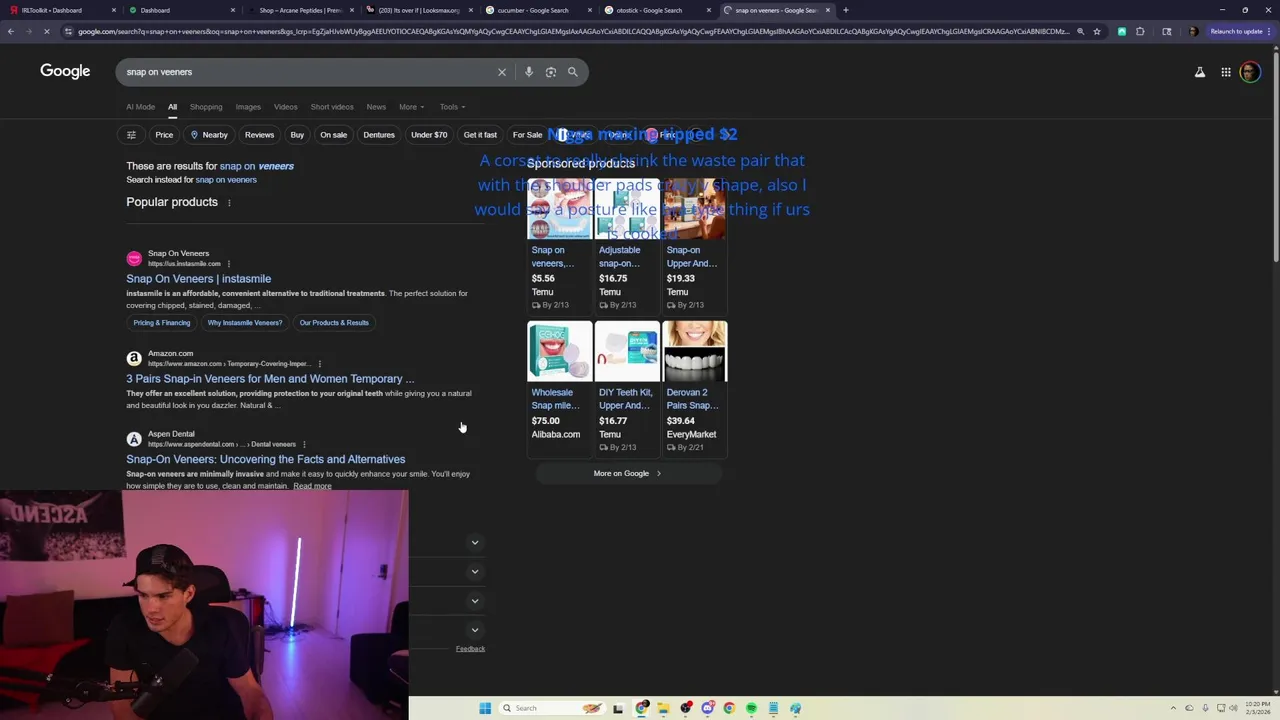This screenshot has width=1280, height=720.
Task: Open the Amazon result options menu
Action: [x=319, y=364]
